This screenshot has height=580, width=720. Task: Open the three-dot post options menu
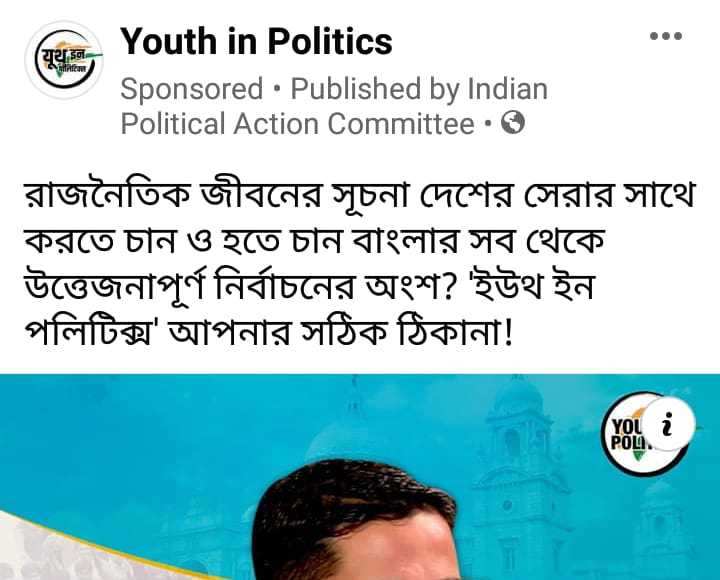coord(665,36)
